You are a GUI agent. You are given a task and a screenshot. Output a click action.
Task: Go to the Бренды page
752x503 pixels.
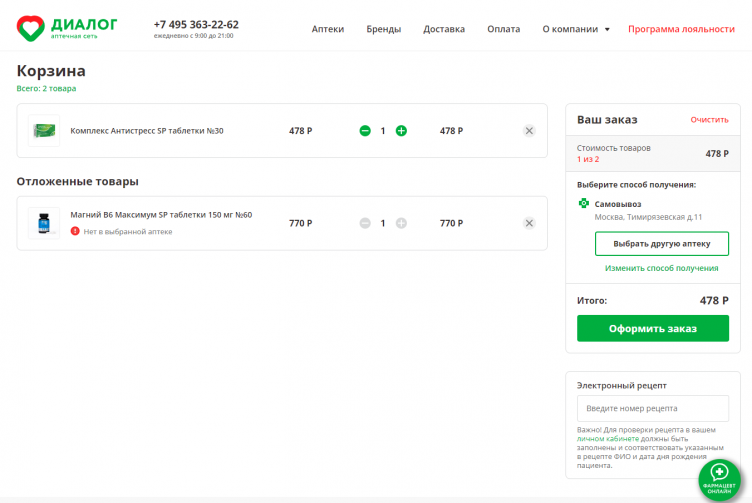383,29
